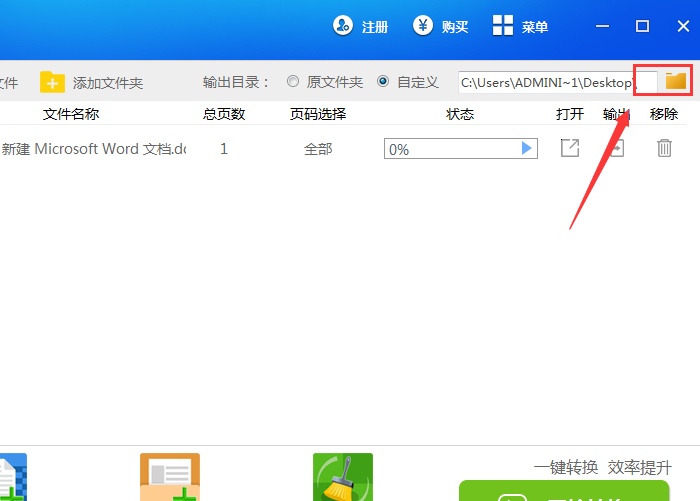Click the 购买 label in the title bar
Screen dimensions: 700x501
point(455,27)
